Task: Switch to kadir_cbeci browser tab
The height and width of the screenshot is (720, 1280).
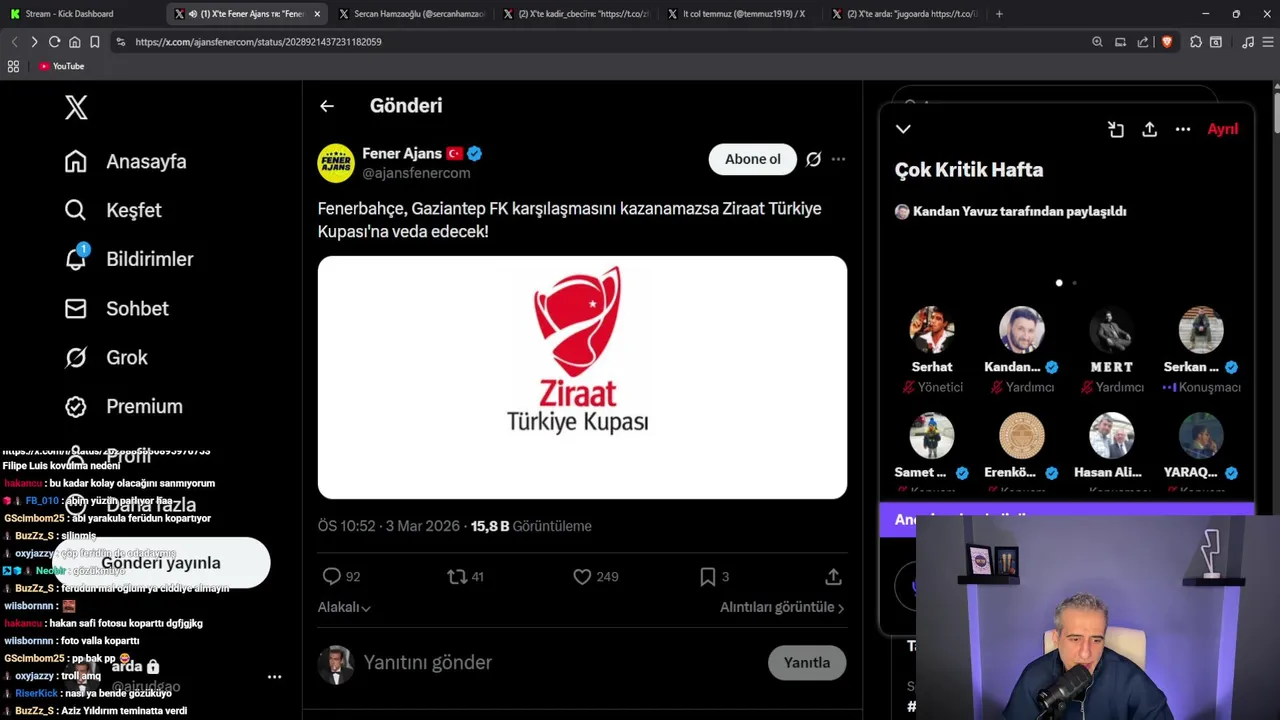Action: tap(577, 14)
